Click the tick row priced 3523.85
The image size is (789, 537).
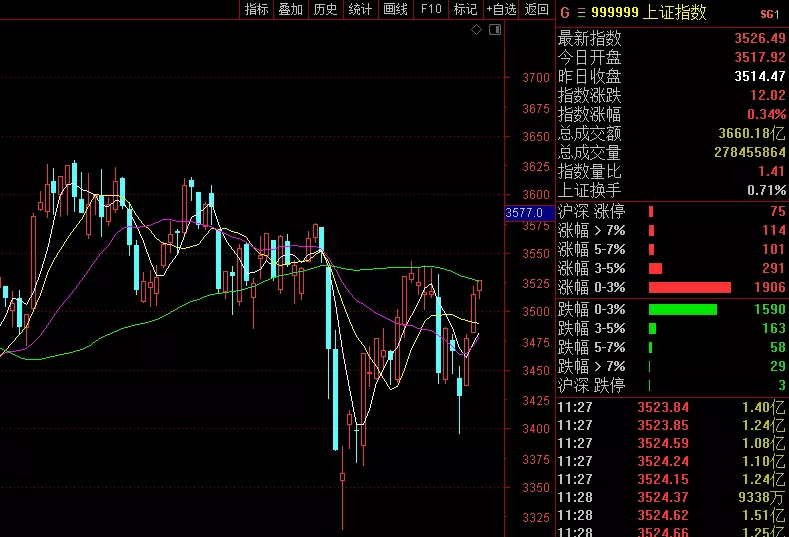click(x=672, y=425)
